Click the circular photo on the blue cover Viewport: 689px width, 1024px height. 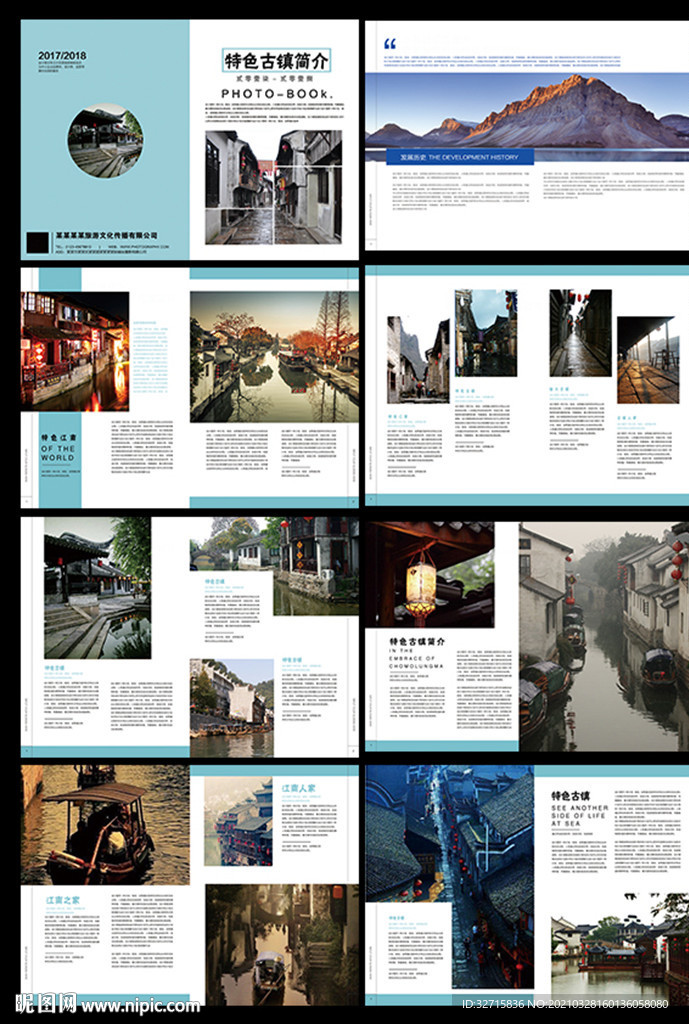point(105,140)
